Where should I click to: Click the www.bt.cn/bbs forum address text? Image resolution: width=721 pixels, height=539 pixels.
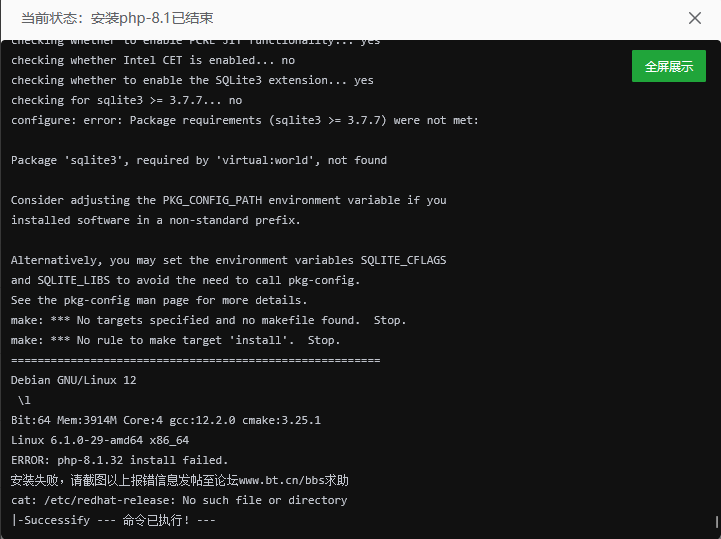point(282,481)
